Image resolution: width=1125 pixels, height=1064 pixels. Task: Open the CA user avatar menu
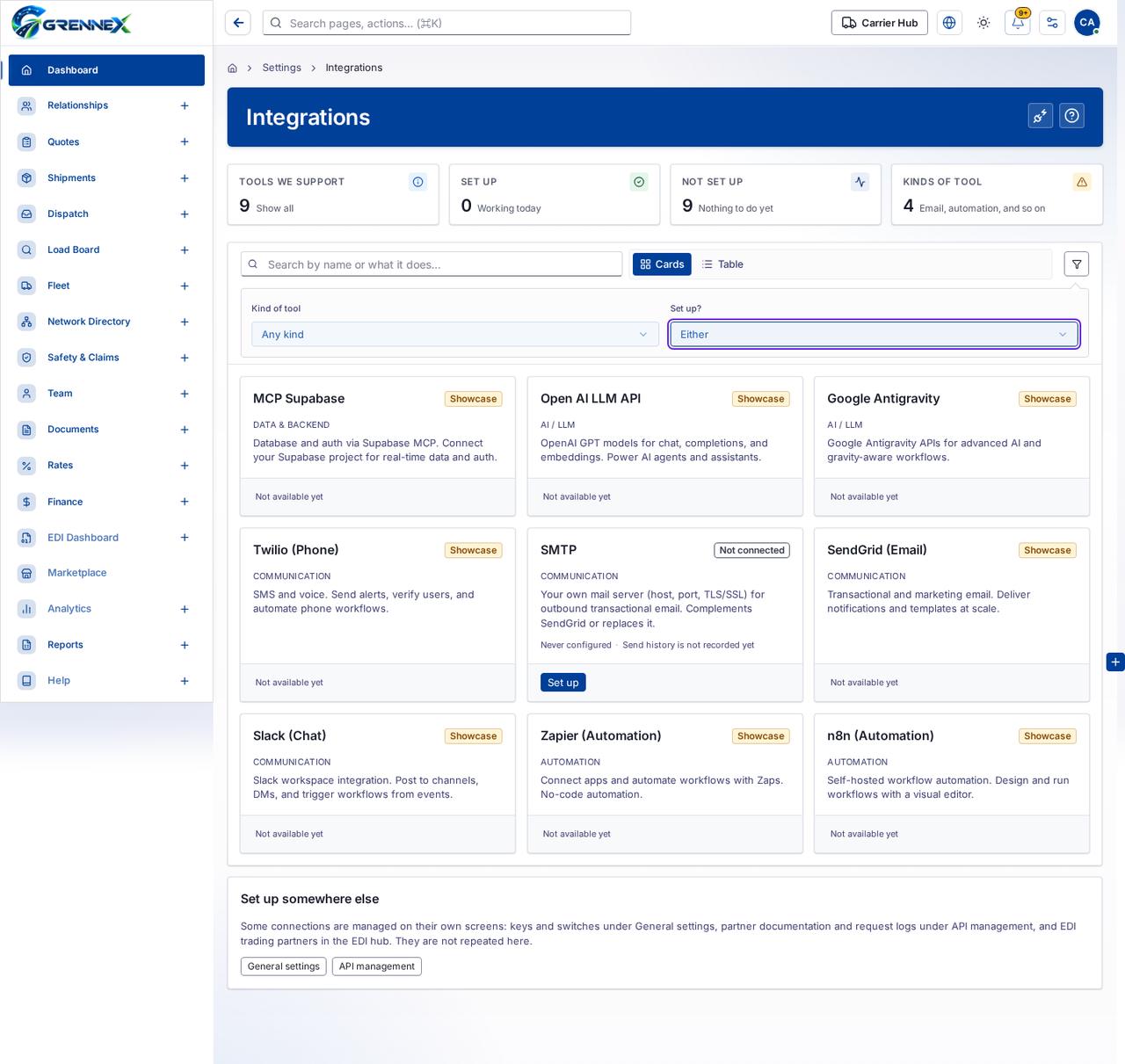[1087, 23]
